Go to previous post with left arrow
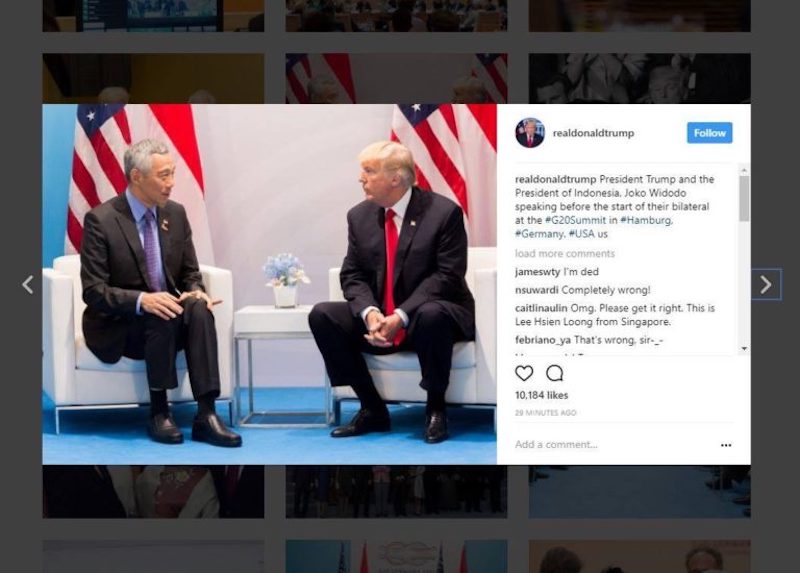 tap(28, 284)
